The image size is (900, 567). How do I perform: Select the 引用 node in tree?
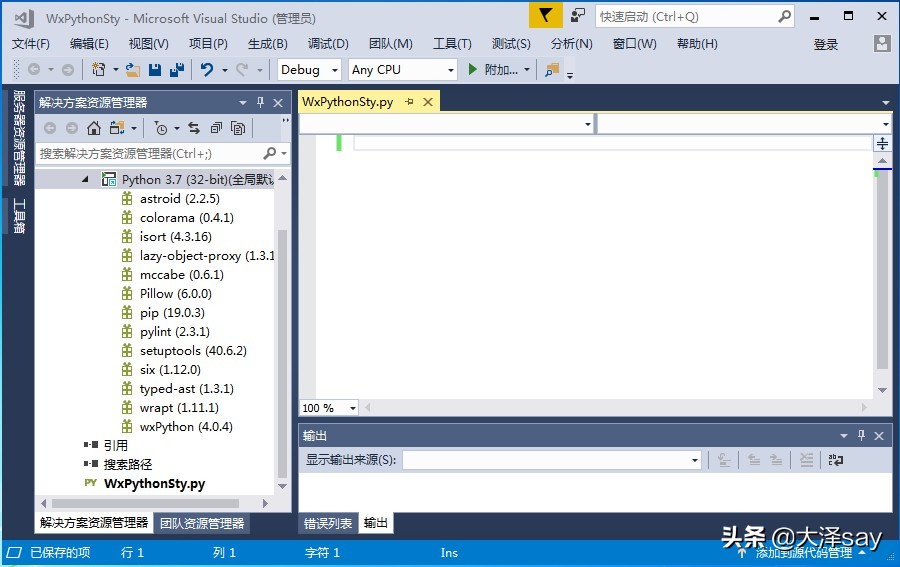(115, 445)
